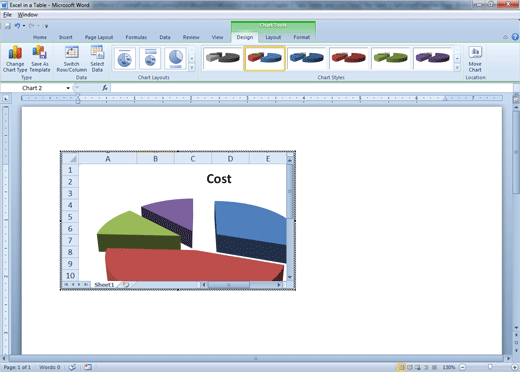
Task: Click the Sheet1 worksheet tab
Action: (x=104, y=285)
